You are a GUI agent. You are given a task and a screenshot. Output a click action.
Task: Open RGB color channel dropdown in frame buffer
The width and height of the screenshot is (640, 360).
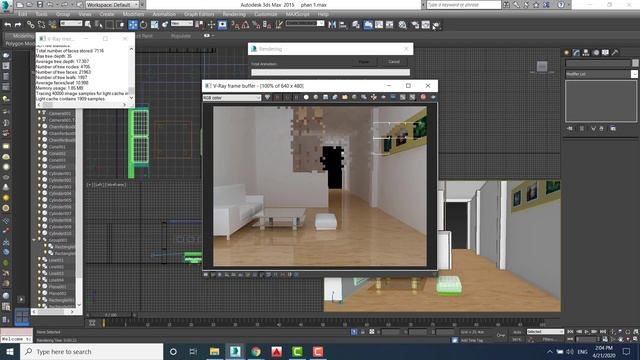231,98
